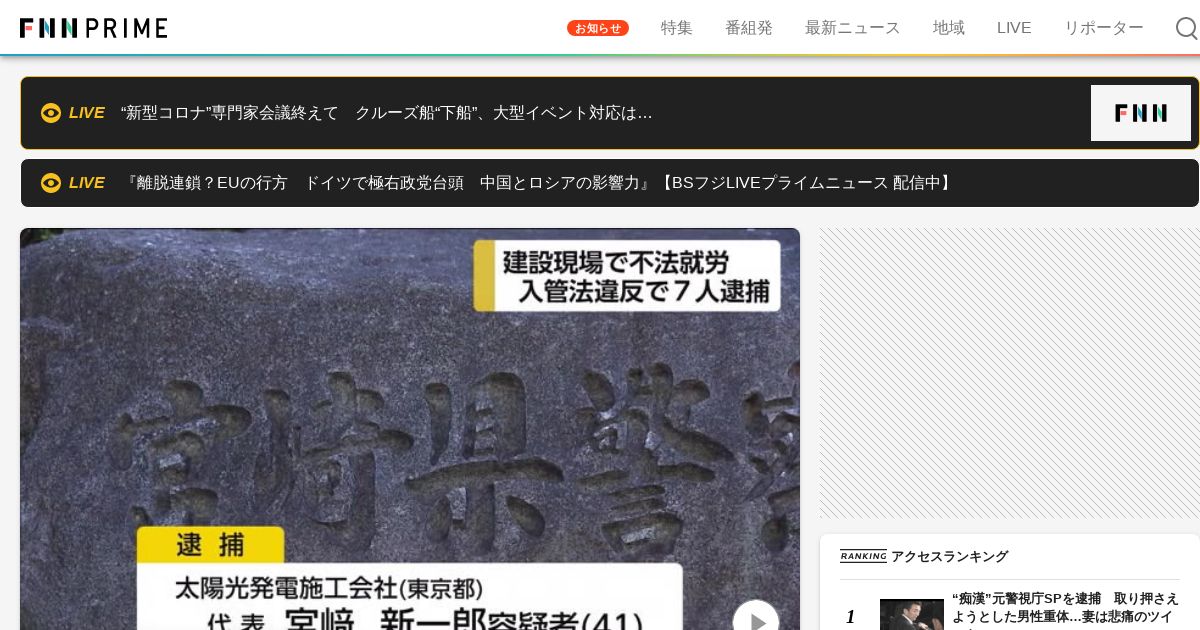The image size is (1200, 630).
Task: Open the リポーター menu
Action: [x=1104, y=28]
